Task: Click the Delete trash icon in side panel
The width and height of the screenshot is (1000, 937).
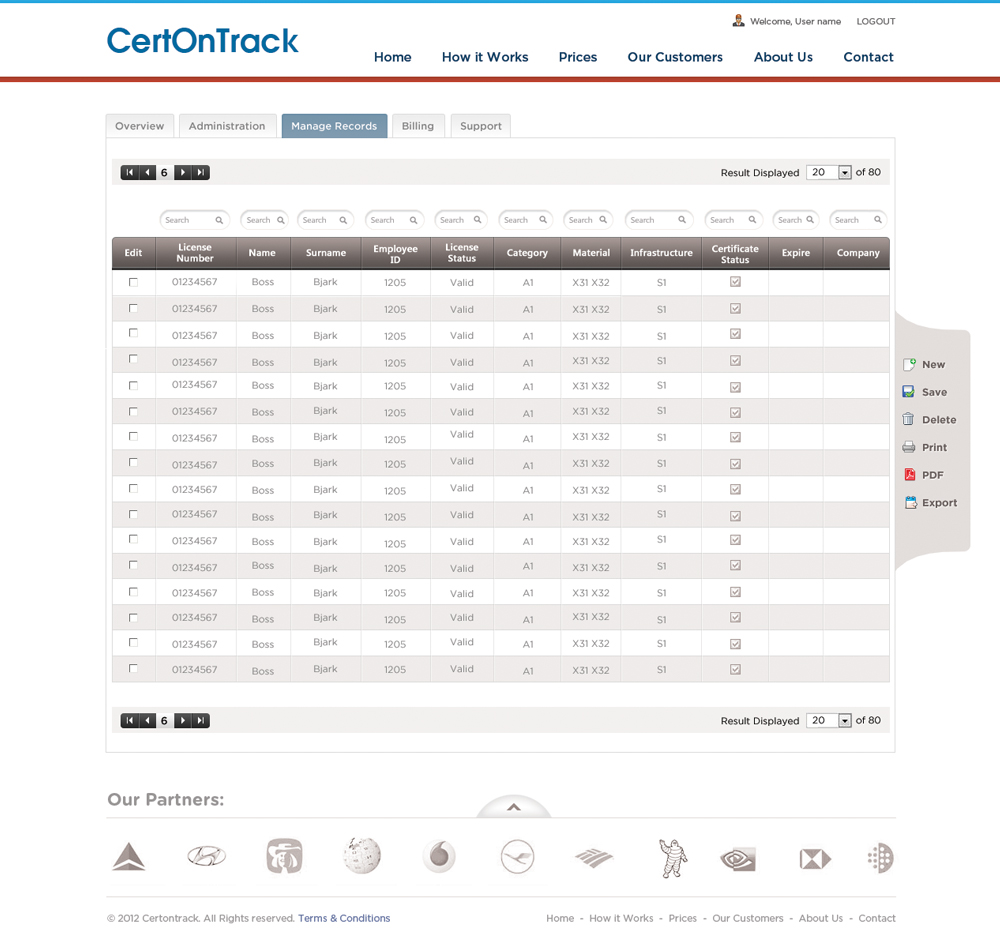Action: pos(908,419)
